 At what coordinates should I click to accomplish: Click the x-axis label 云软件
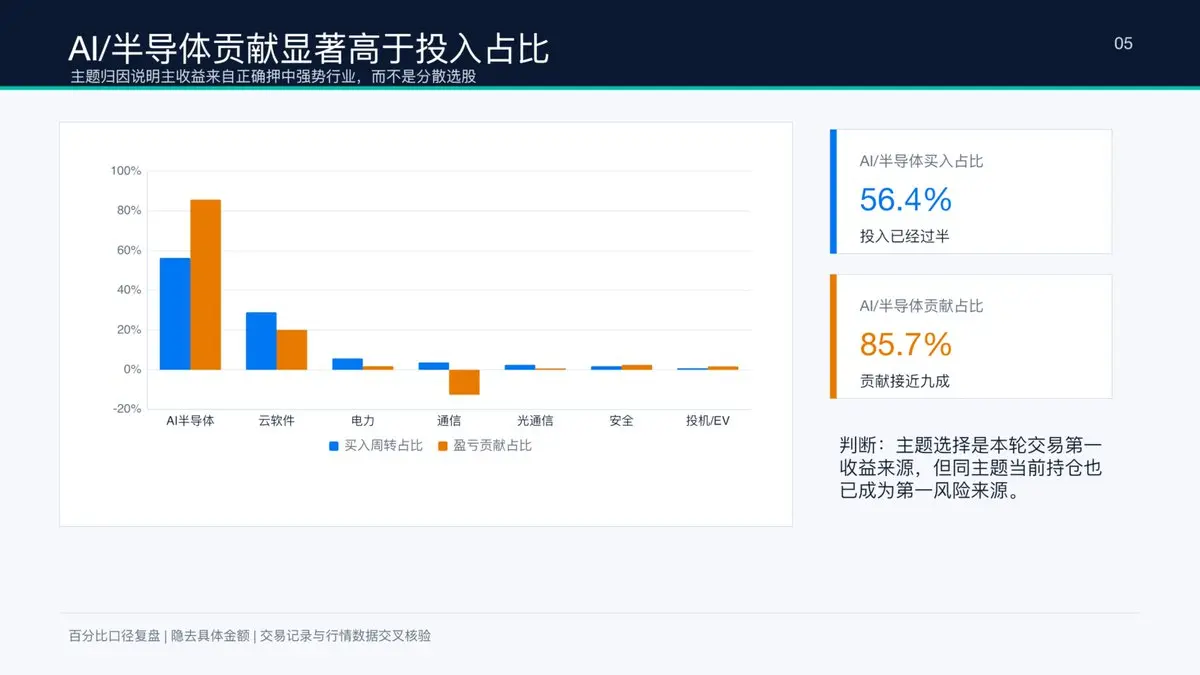(276, 421)
